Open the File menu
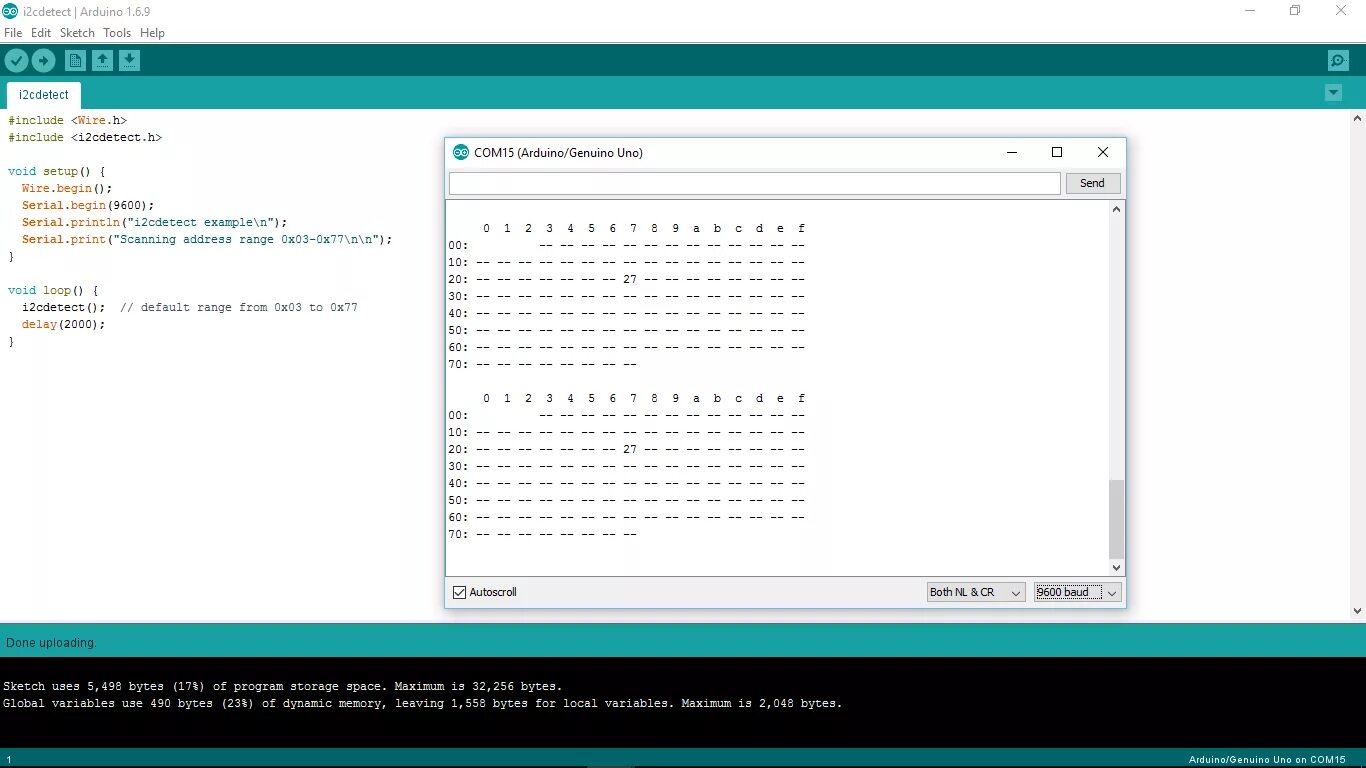 [x=13, y=33]
